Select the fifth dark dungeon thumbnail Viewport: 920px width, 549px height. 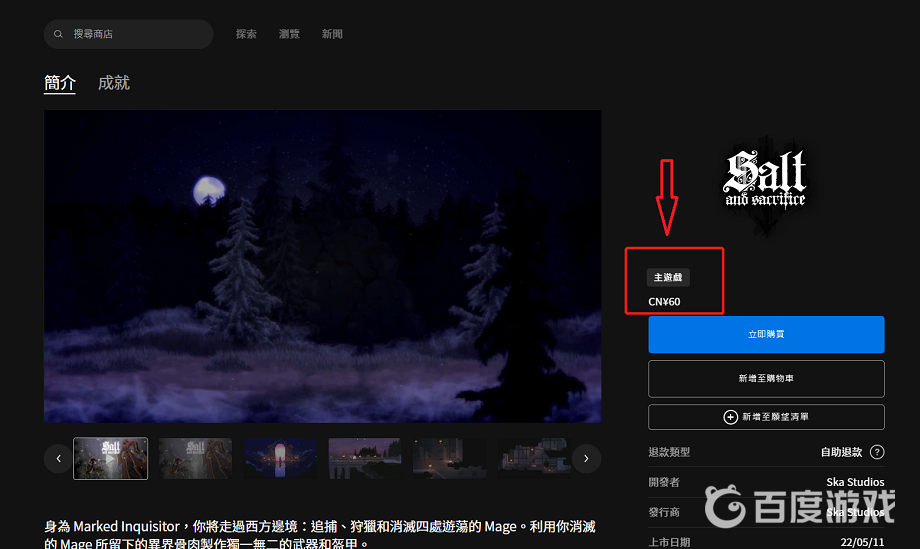tap(449, 459)
